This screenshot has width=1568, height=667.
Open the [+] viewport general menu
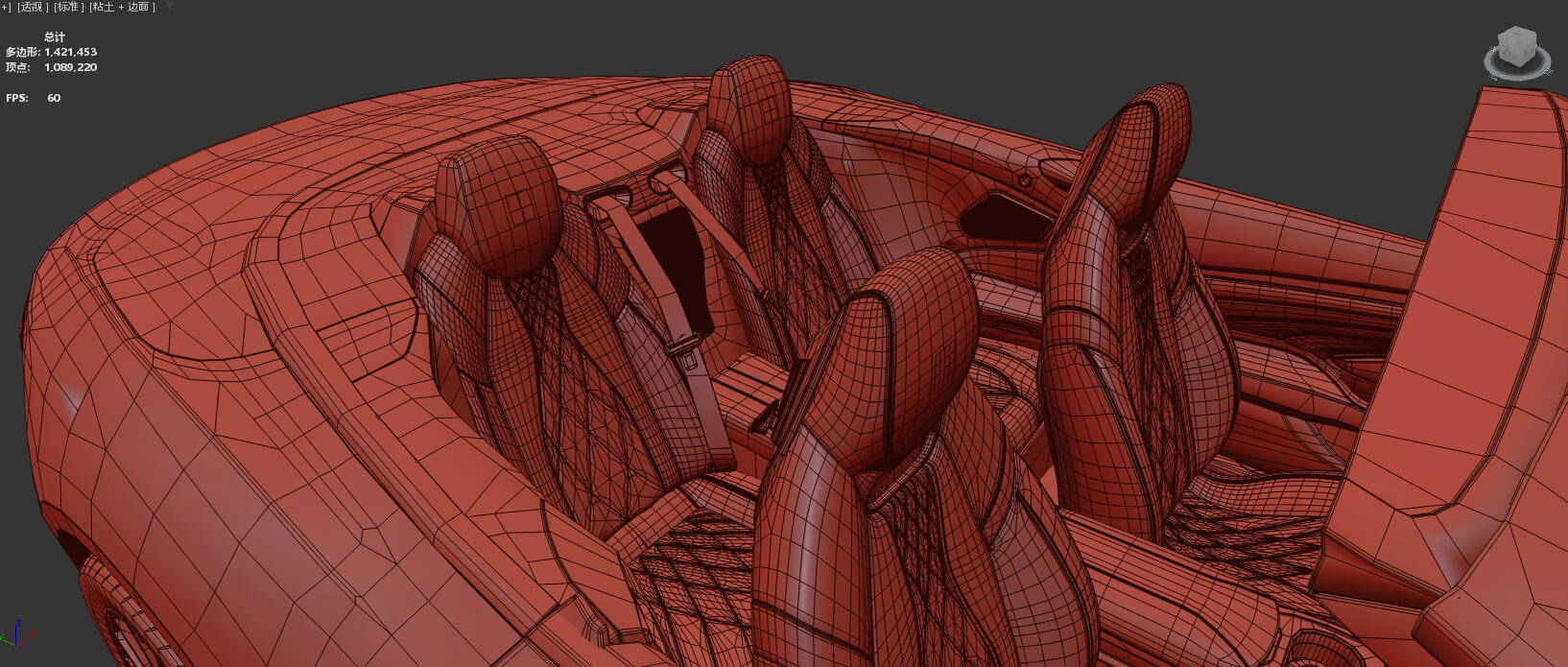click(x=5, y=7)
